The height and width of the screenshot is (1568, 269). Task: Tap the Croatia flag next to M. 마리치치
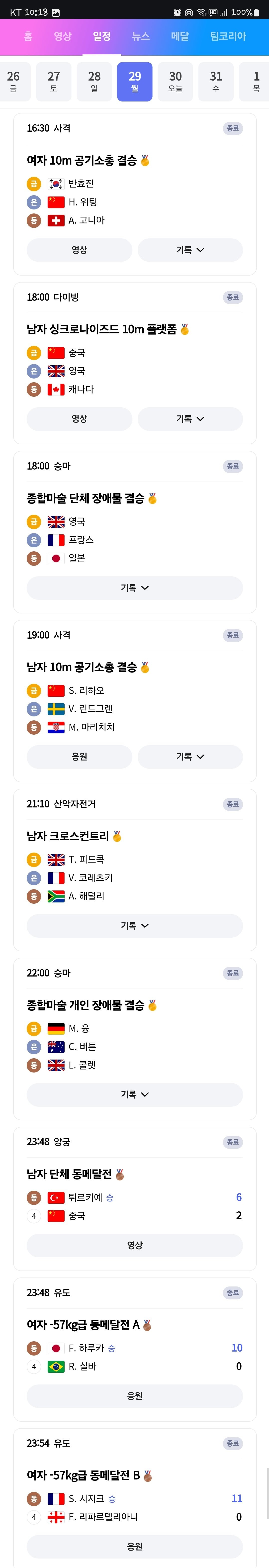(x=56, y=727)
